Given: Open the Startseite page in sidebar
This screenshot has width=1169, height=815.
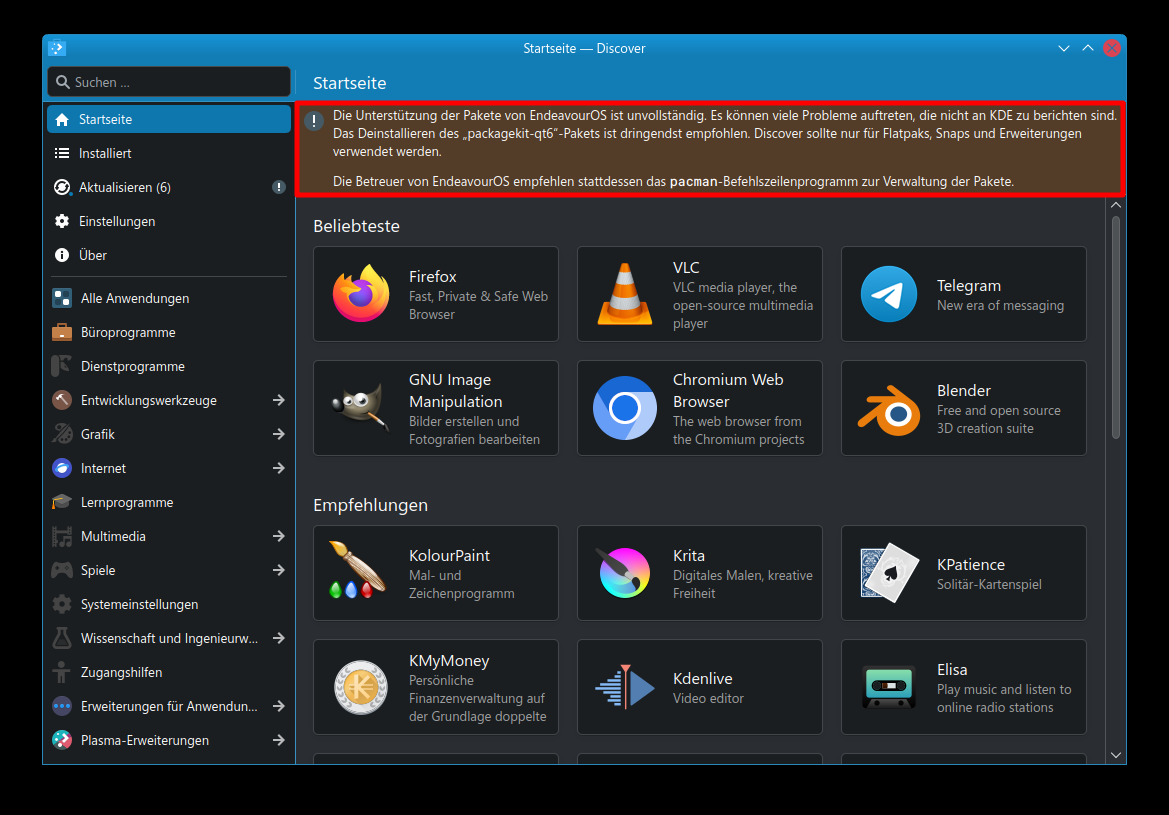Looking at the screenshot, I should click(x=169, y=119).
